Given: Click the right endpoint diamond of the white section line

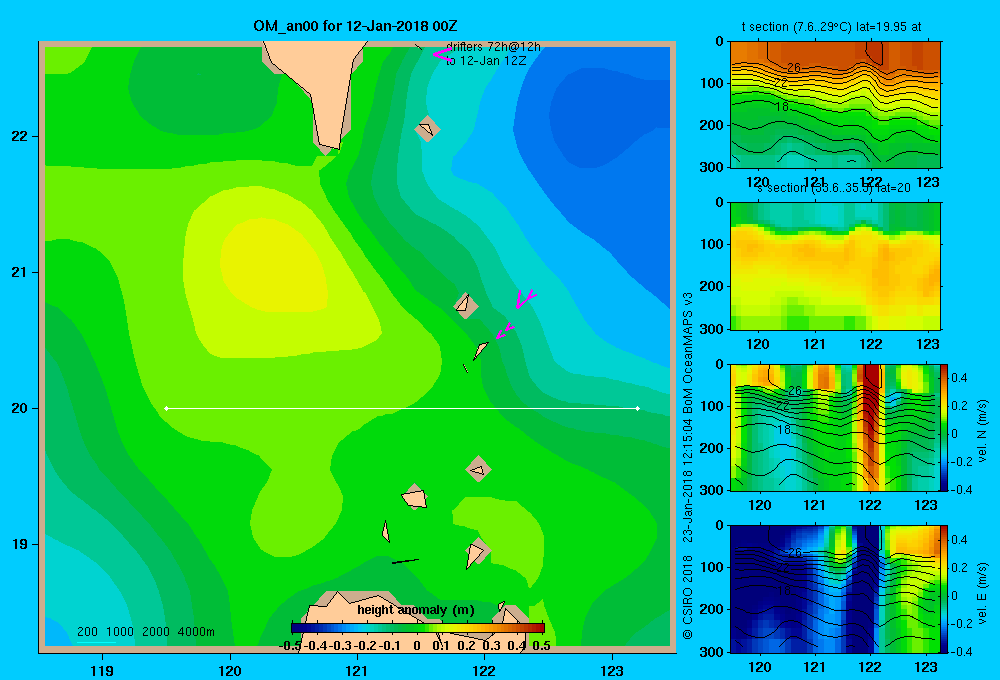Looking at the screenshot, I should [638, 408].
